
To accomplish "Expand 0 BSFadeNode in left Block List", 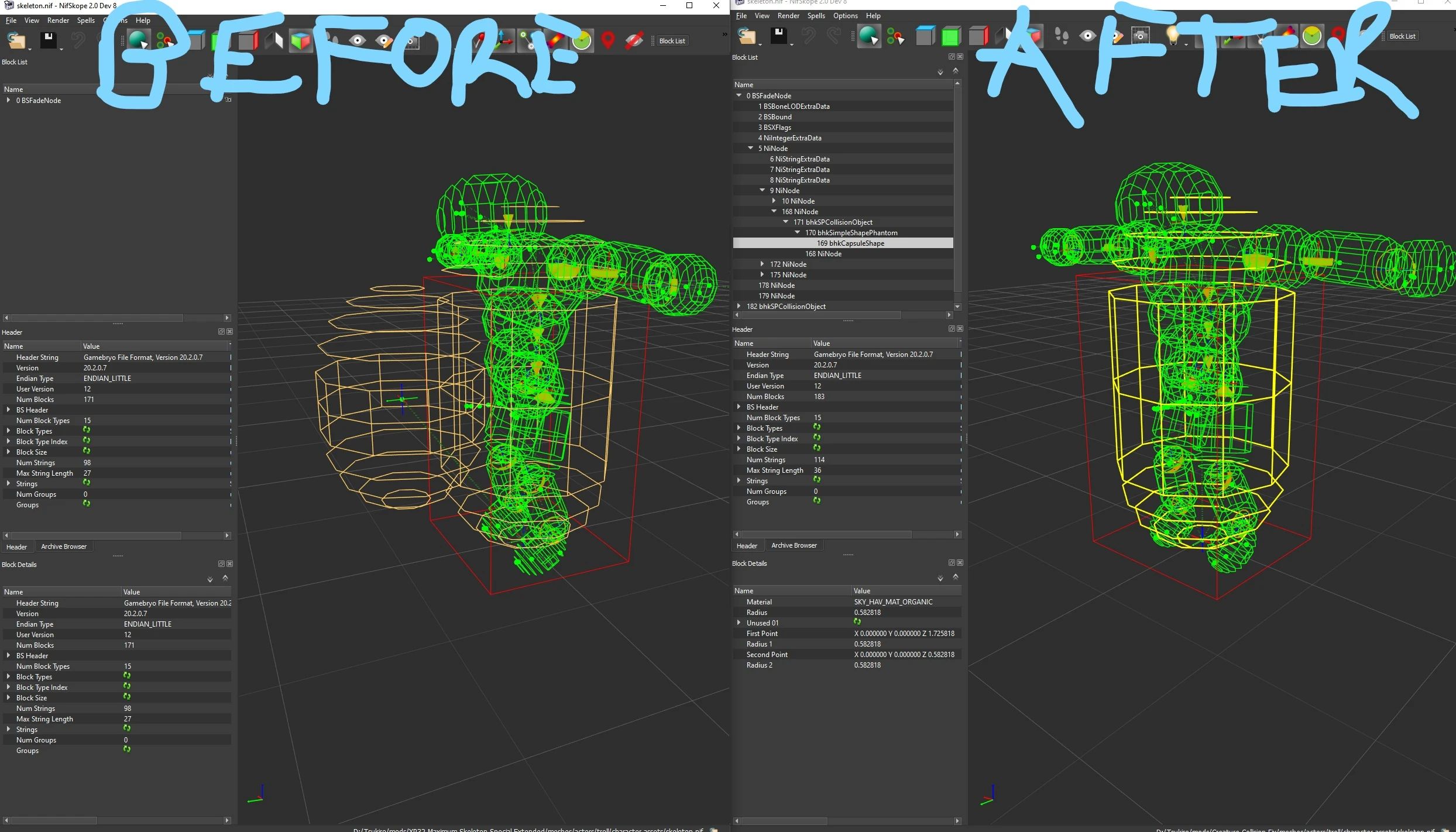I will tap(8, 101).
